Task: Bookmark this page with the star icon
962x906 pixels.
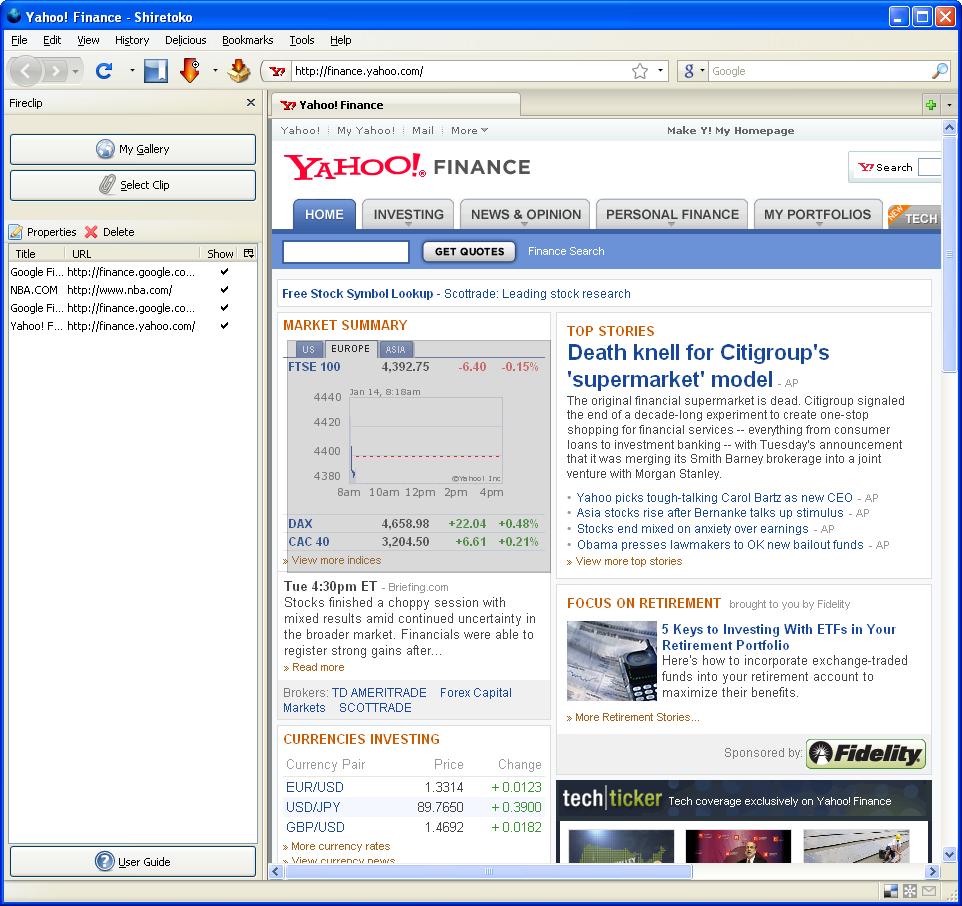Action: tap(640, 71)
